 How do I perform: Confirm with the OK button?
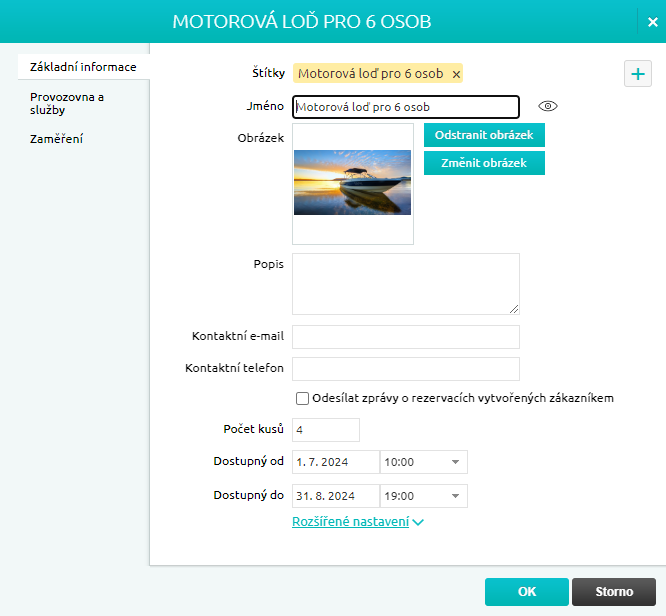(526, 592)
